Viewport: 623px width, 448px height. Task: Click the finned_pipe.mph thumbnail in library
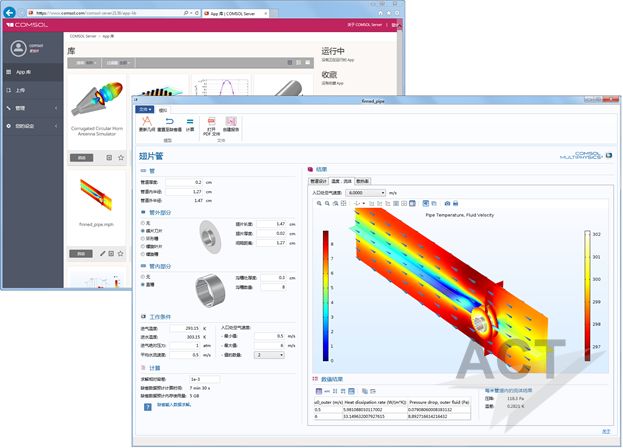(97, 195)
